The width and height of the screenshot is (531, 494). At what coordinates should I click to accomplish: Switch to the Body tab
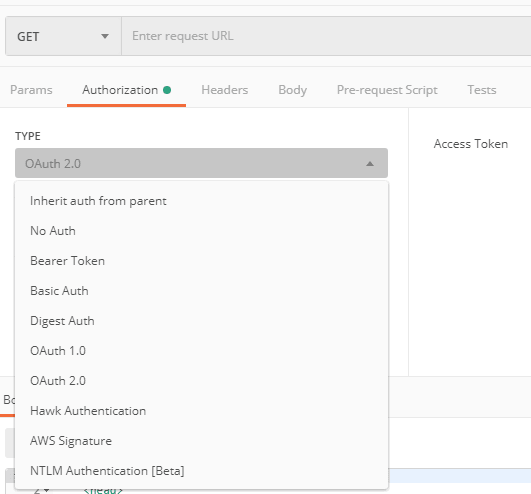(293, 90)
